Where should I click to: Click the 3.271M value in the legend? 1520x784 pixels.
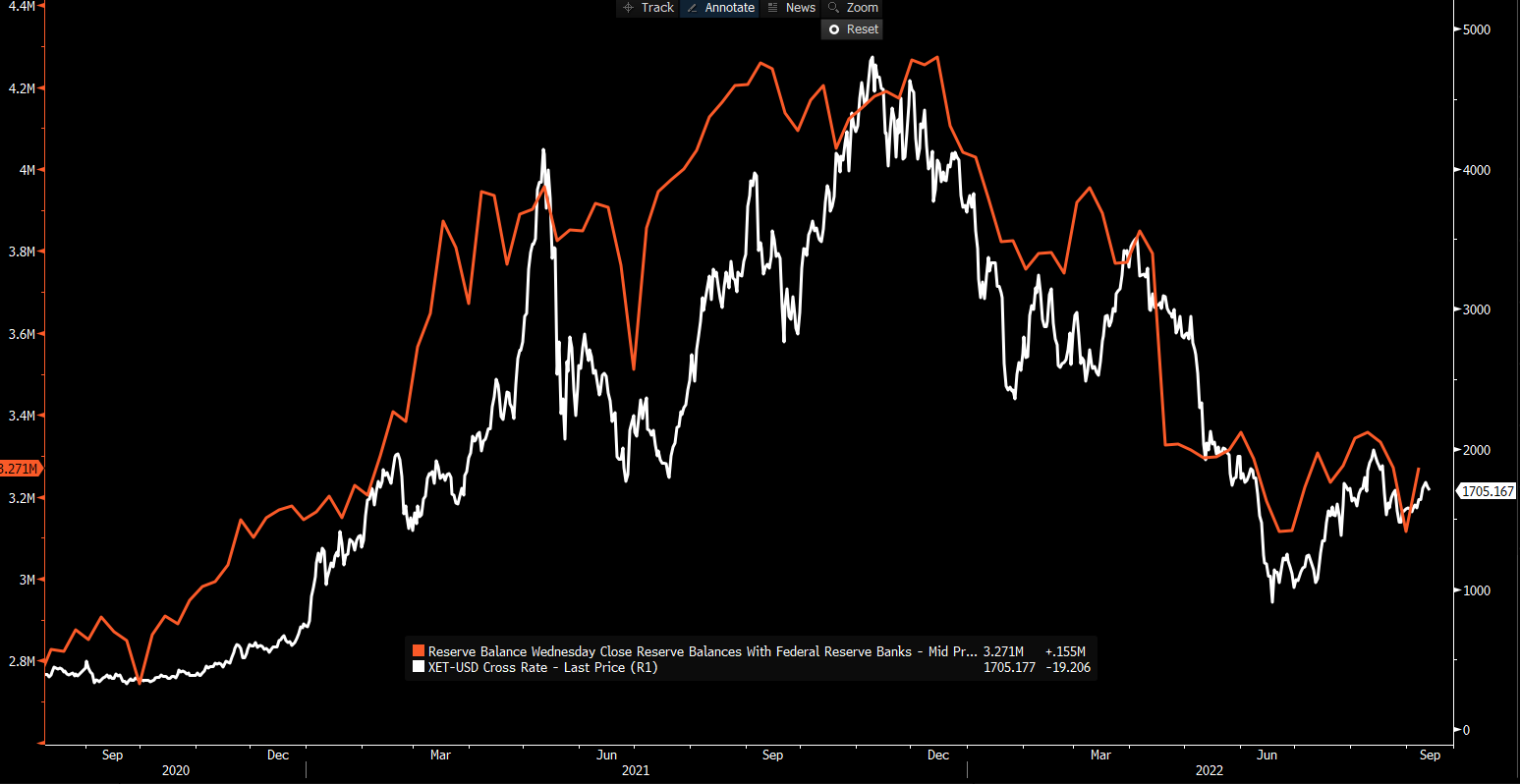pos(1003,651)
